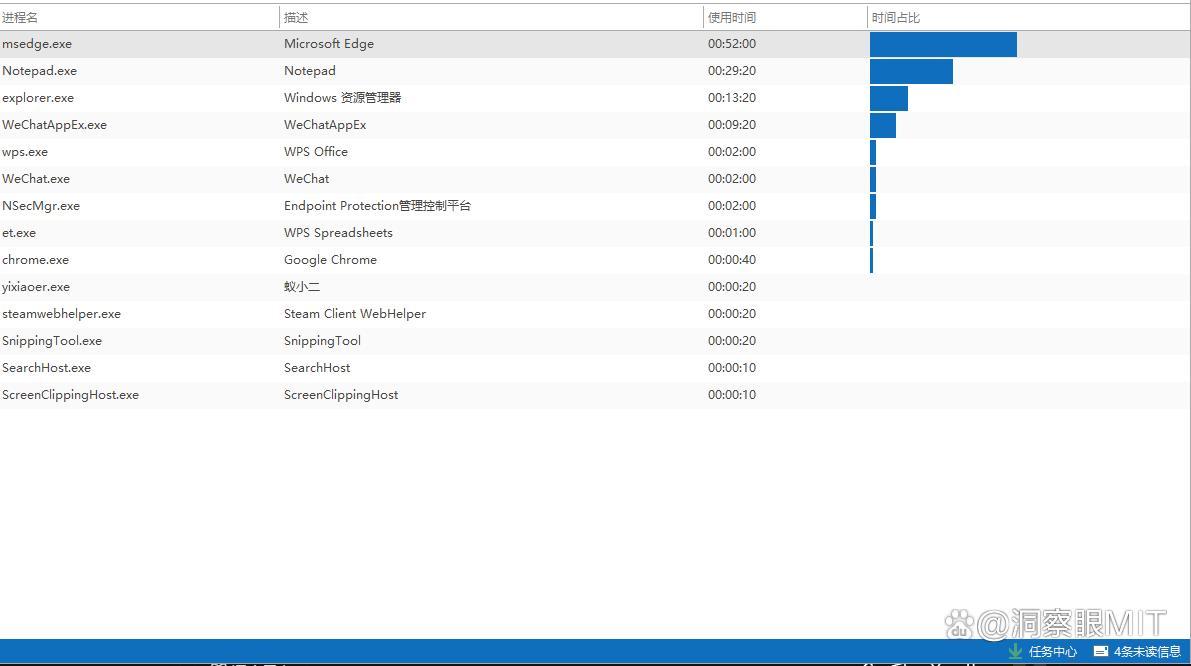The width and height of the screenshot is (1191, 666).
Task: Select the WeChatAppEx.exe row
Action: click(55, 125)
